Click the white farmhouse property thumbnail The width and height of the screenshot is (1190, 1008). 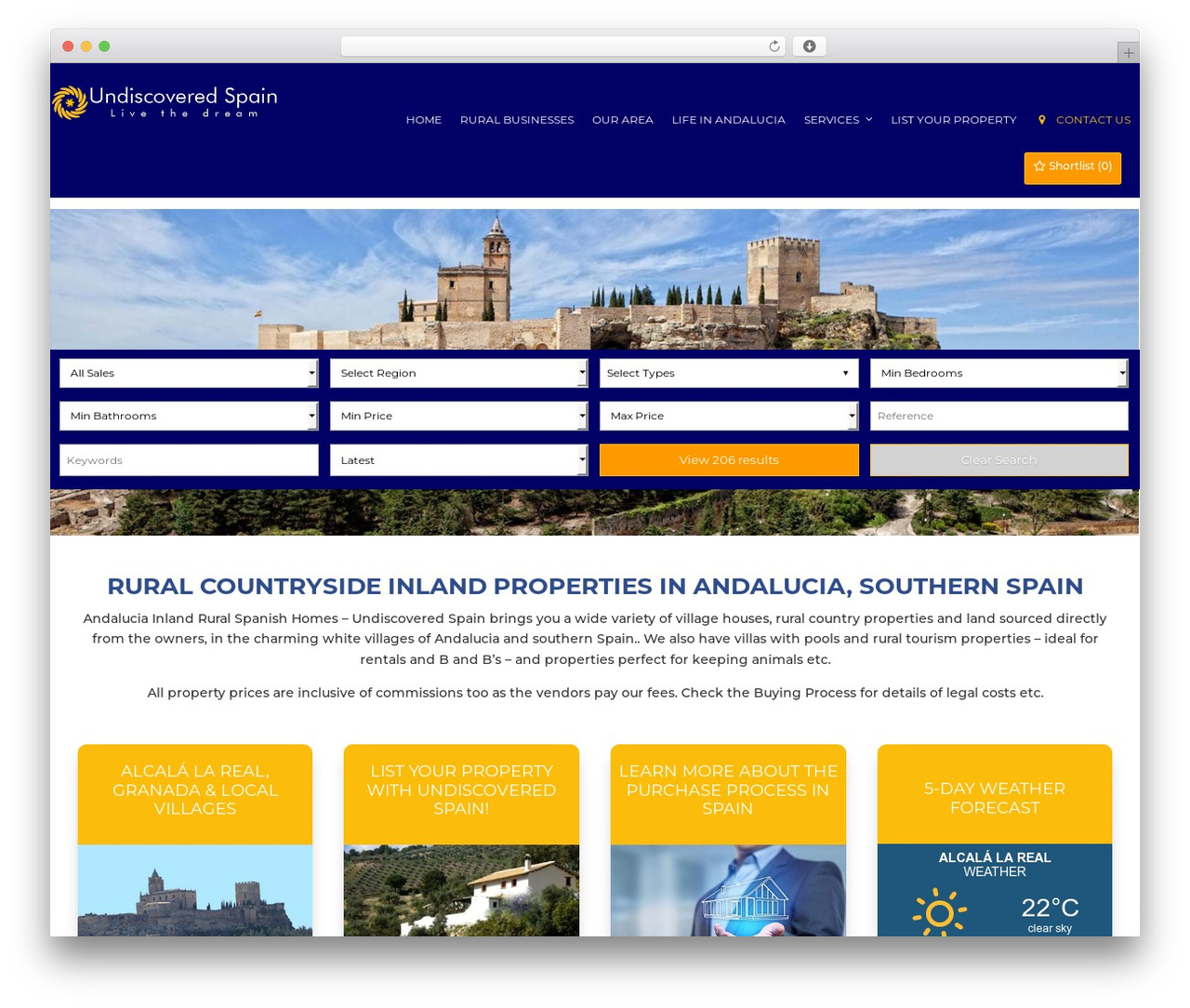click(x=461, y=891)
